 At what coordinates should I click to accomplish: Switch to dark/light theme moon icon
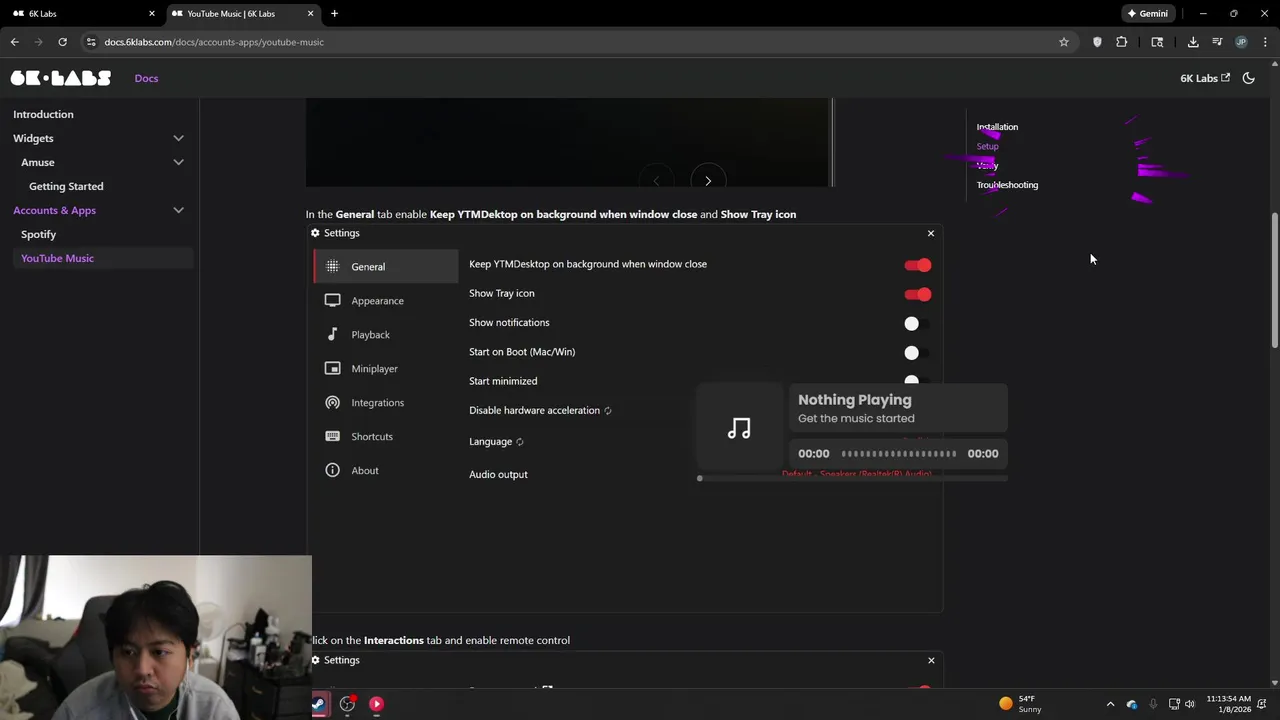pos(1248,78)
